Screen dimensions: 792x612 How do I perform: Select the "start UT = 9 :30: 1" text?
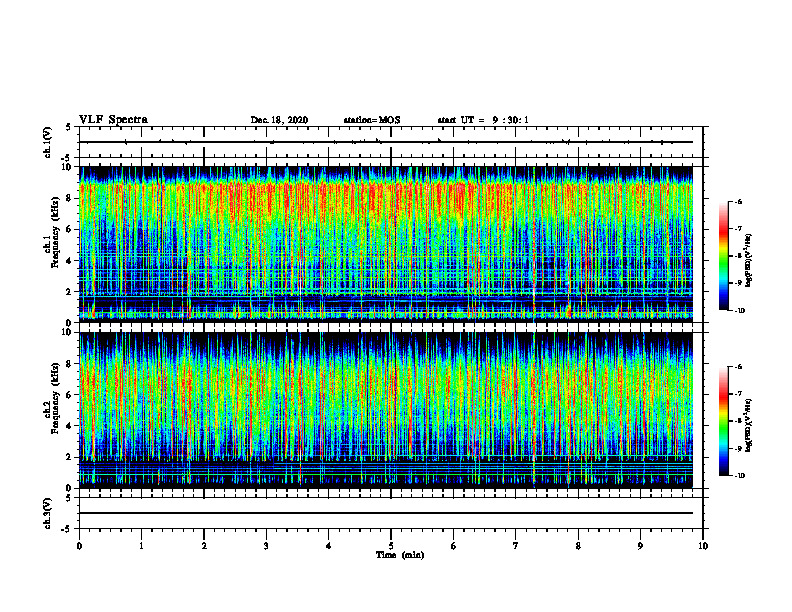[483, 120]
